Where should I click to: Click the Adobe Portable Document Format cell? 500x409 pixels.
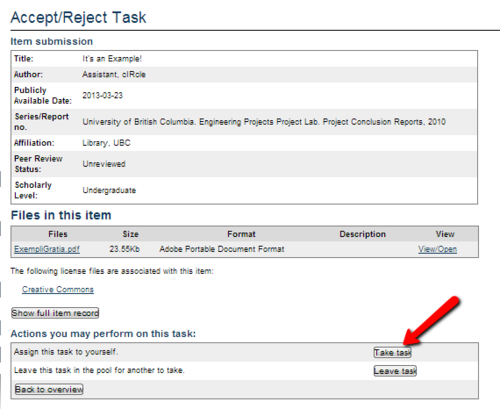coord(222,249)
